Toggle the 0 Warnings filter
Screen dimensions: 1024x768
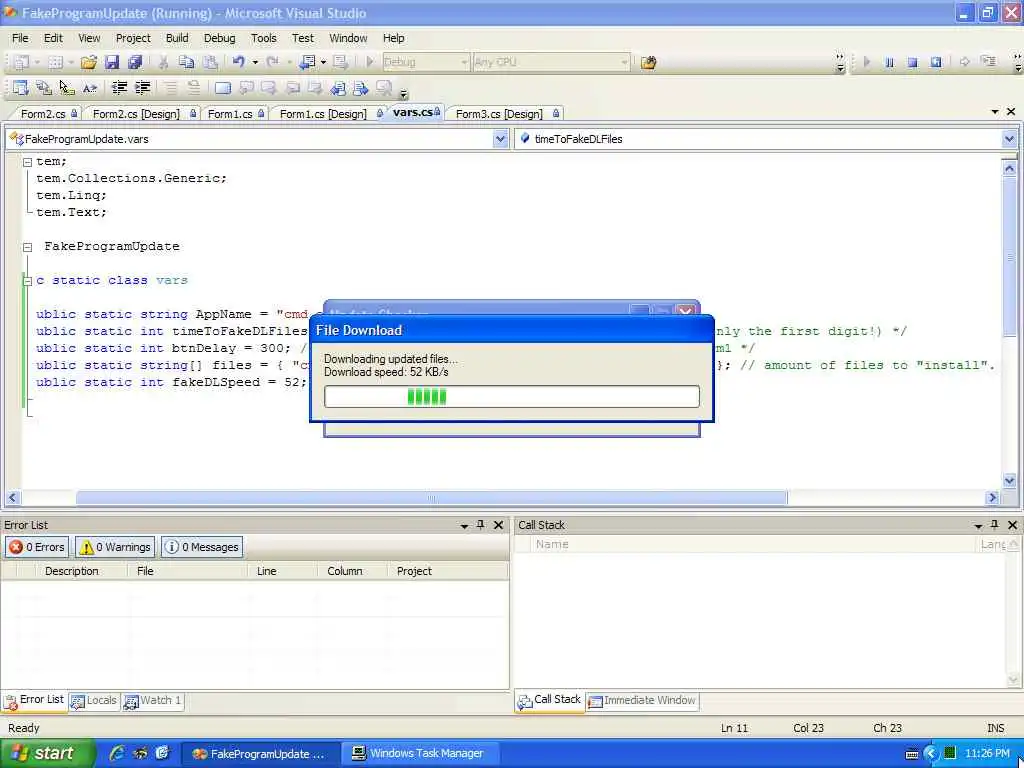[x=115, y=547]
